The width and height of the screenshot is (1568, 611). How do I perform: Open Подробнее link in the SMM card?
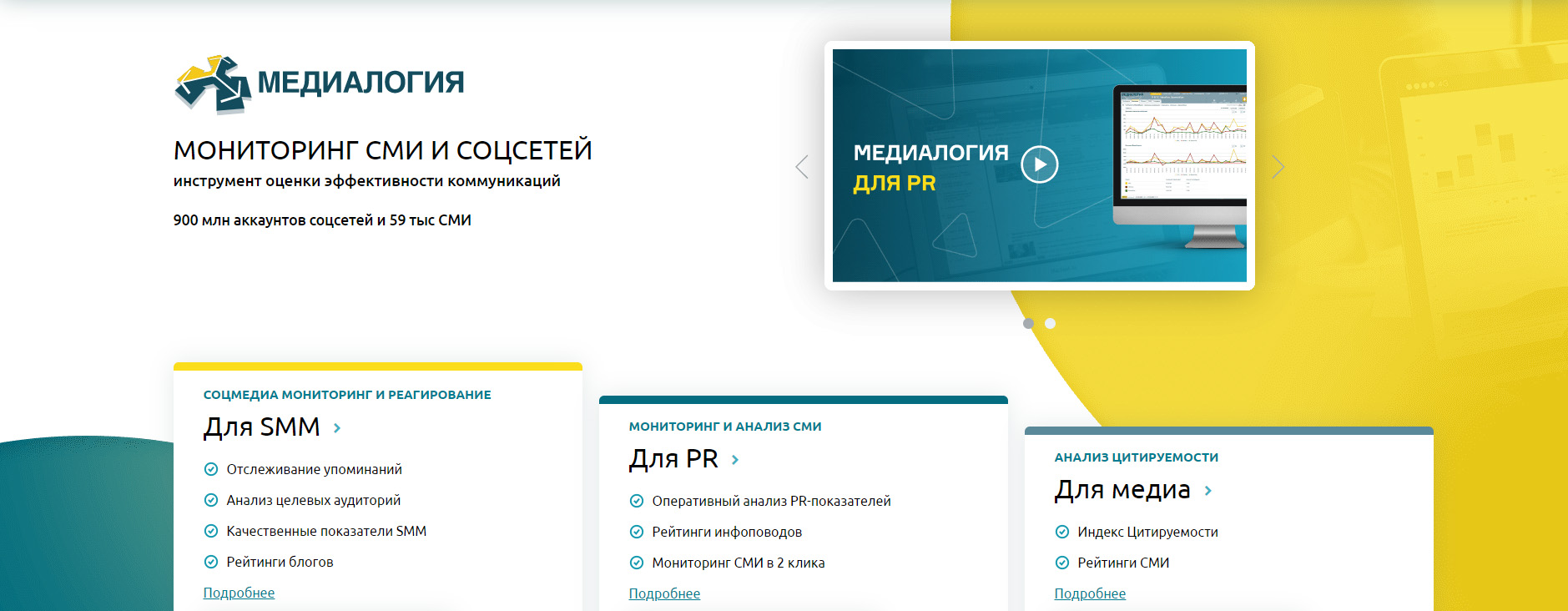pos(239,593)
